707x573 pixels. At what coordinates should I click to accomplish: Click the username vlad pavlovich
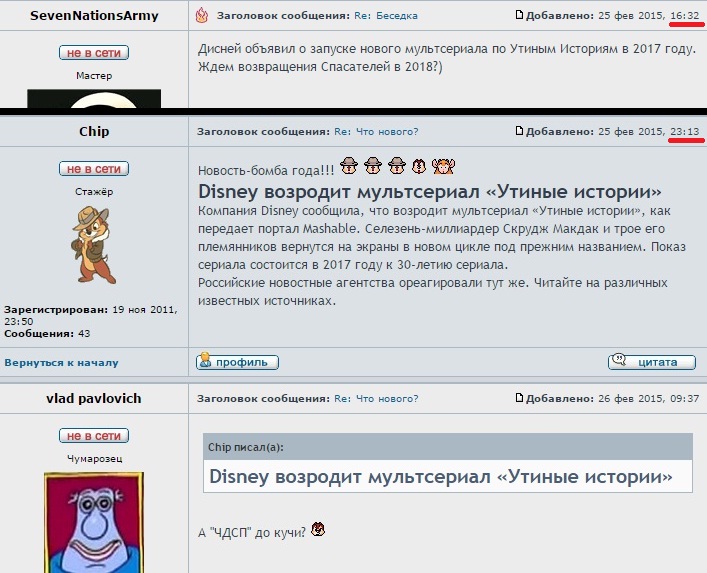[x=94, y=399]
